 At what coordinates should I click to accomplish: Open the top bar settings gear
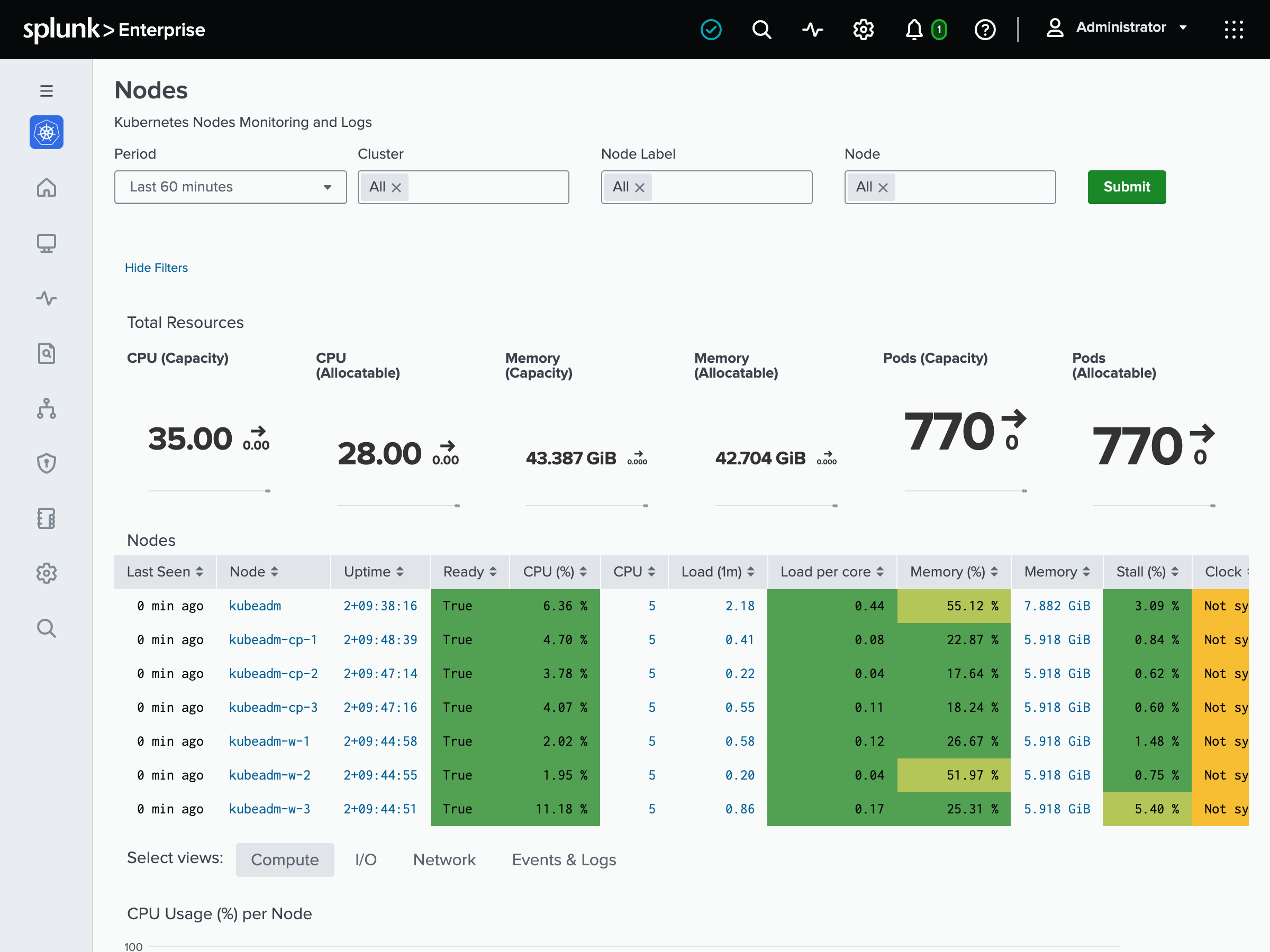[x=863, y=29]
